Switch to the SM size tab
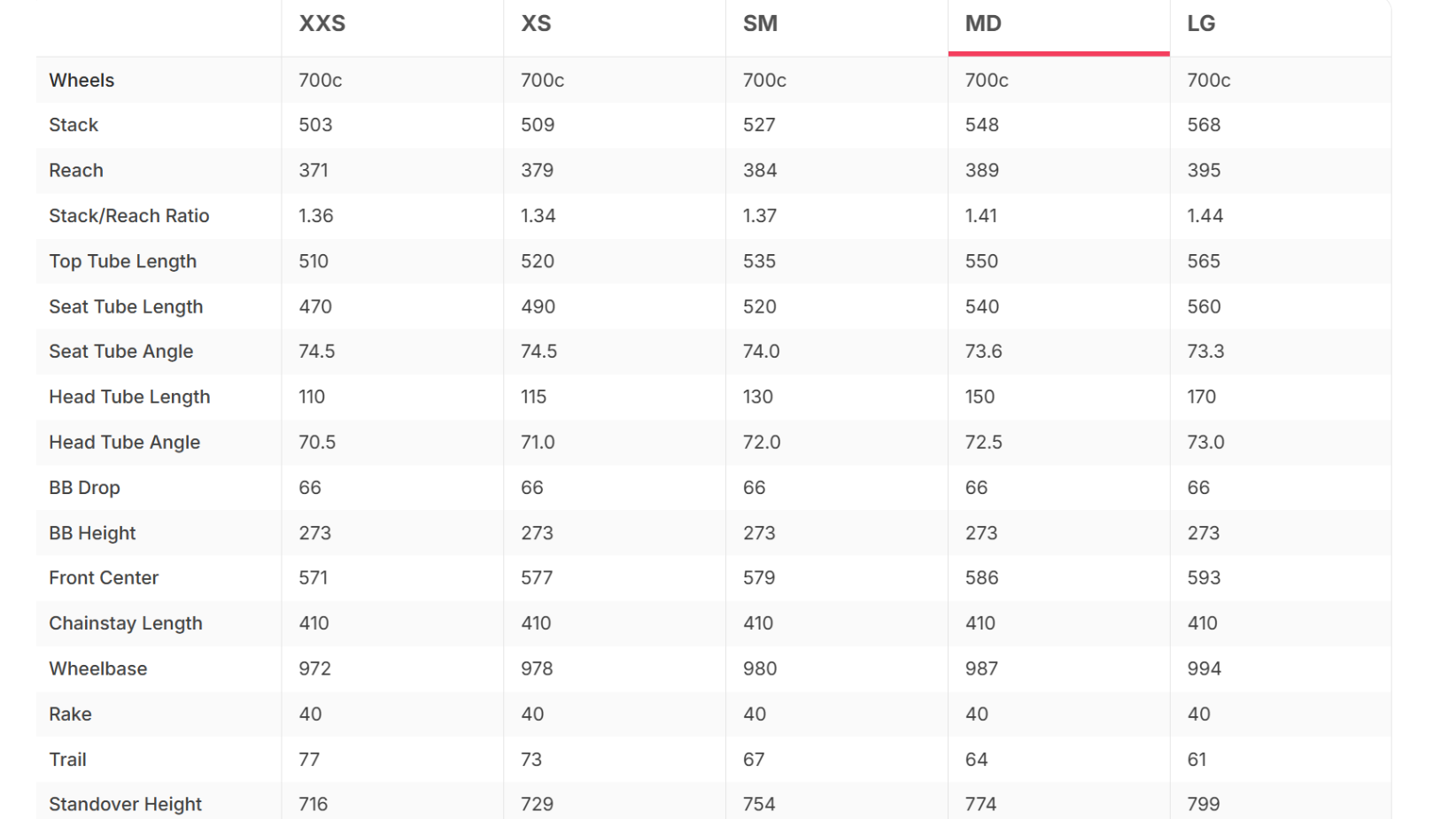 tap(760, 24)
